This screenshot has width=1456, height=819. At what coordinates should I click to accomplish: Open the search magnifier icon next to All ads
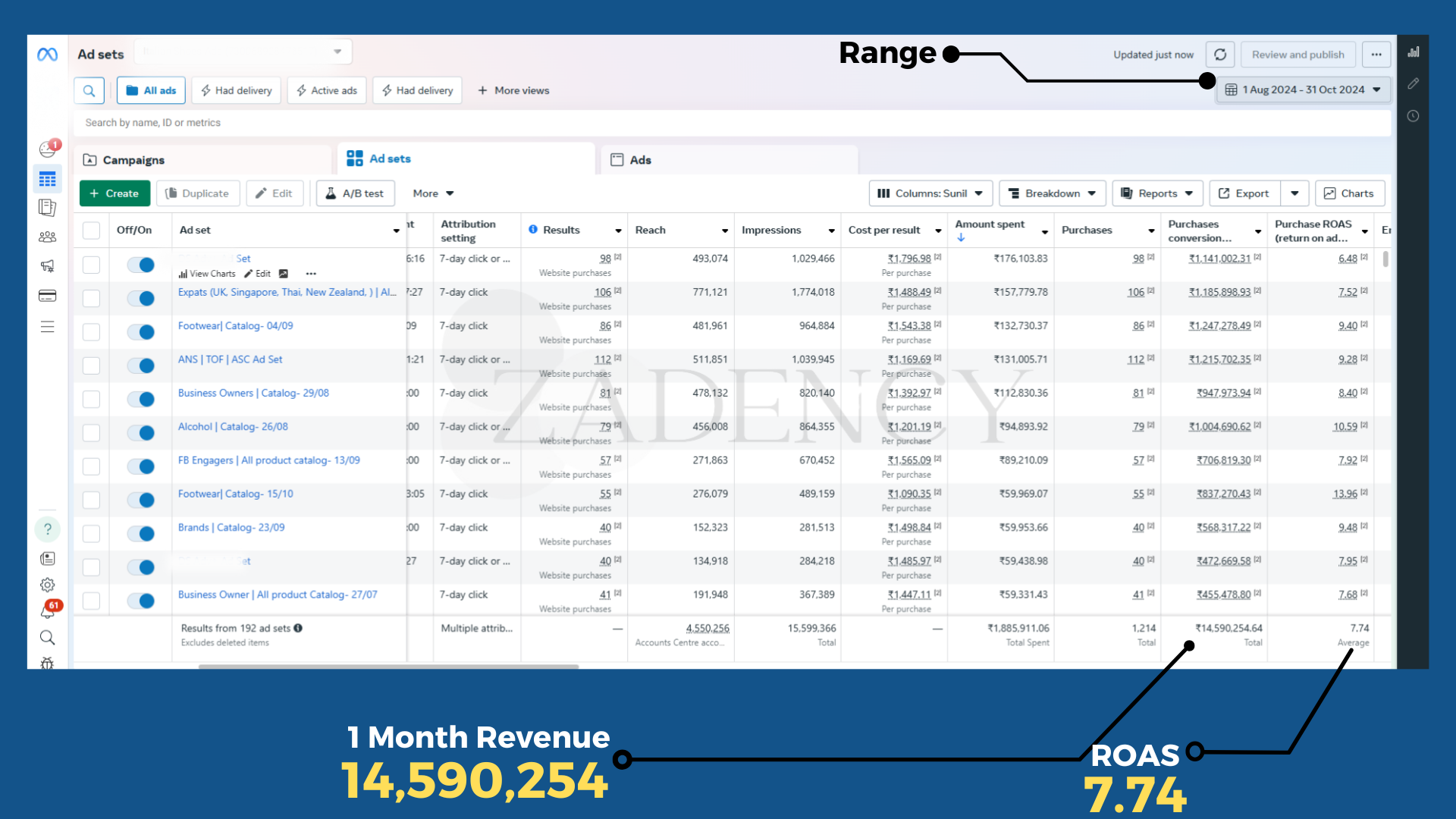[x=89, y=90]
